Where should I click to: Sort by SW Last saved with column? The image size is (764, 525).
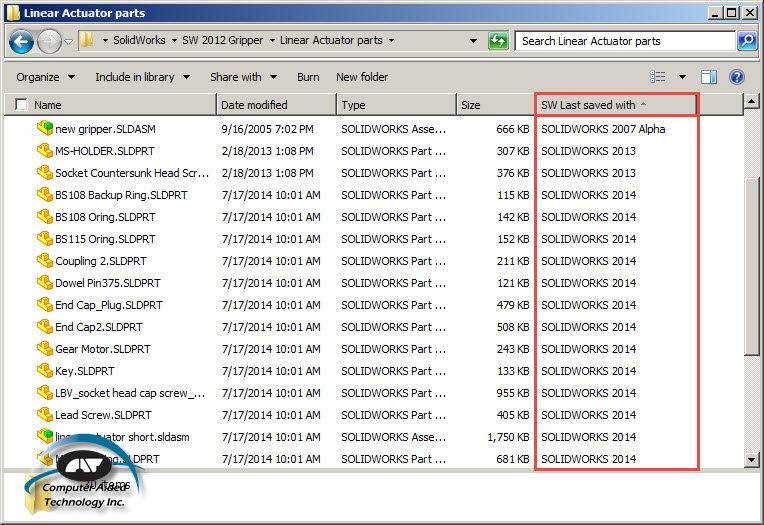(616, 105)
